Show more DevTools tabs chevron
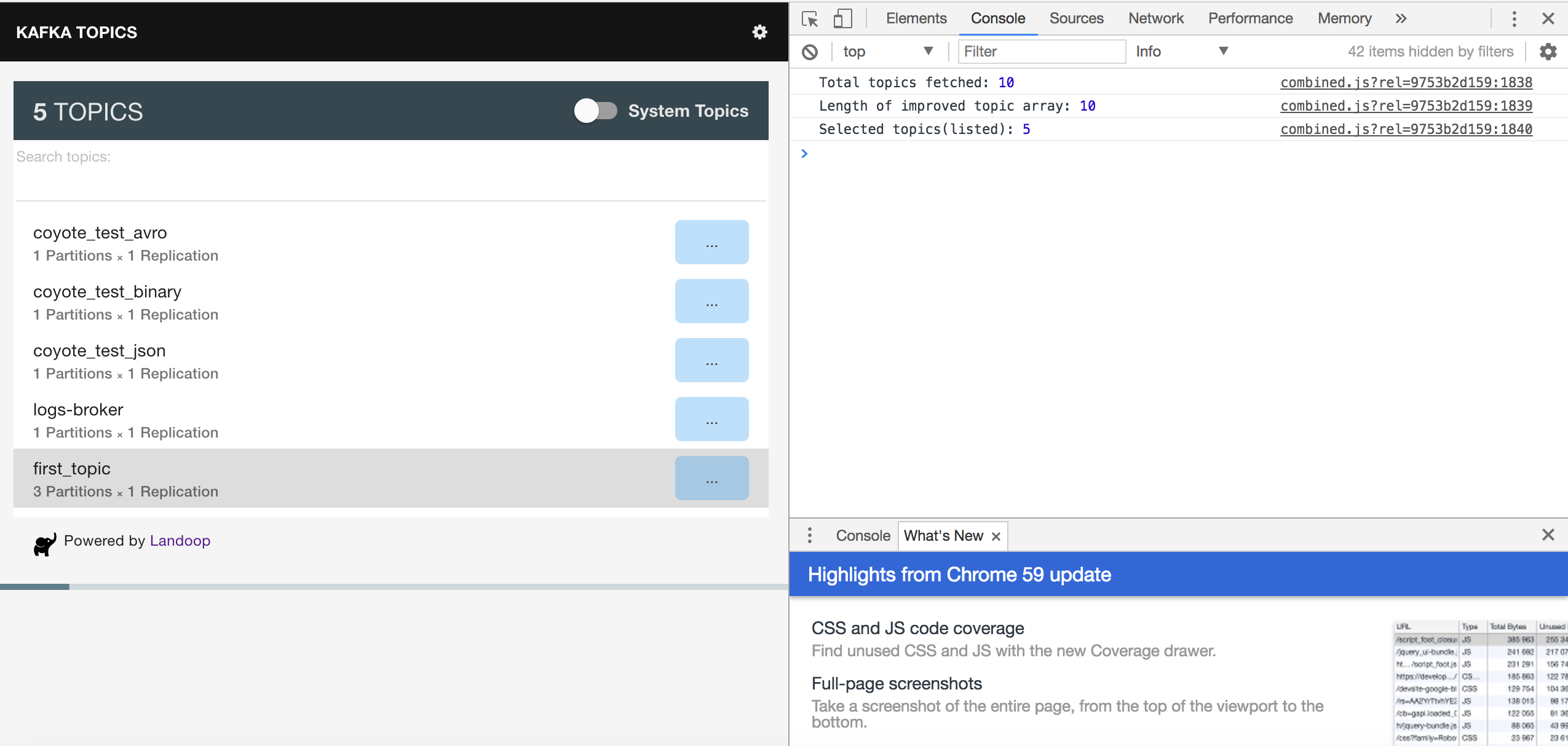This screenshot has height=746, width=1568. pos(1401,19)
